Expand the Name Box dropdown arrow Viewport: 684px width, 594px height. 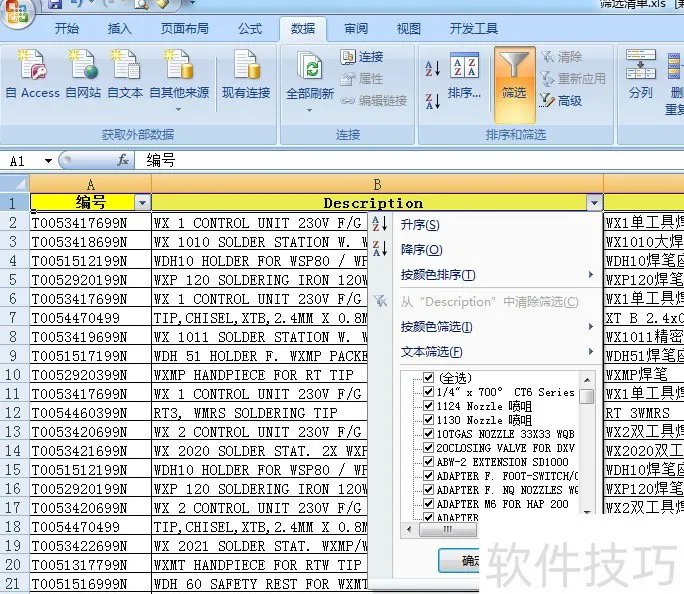(x=48, y=161)
